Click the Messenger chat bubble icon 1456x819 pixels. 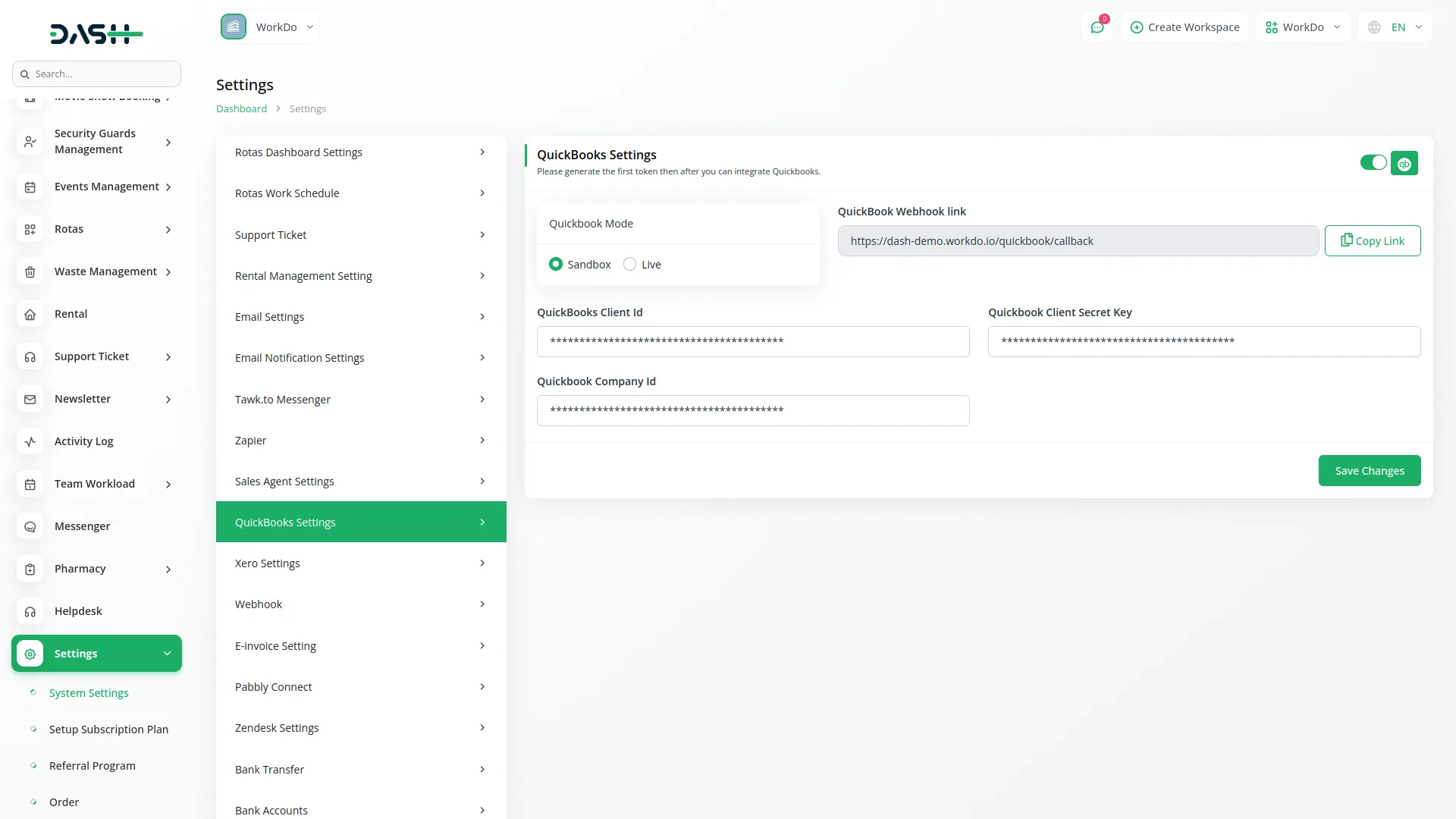(x=30, y=526)
